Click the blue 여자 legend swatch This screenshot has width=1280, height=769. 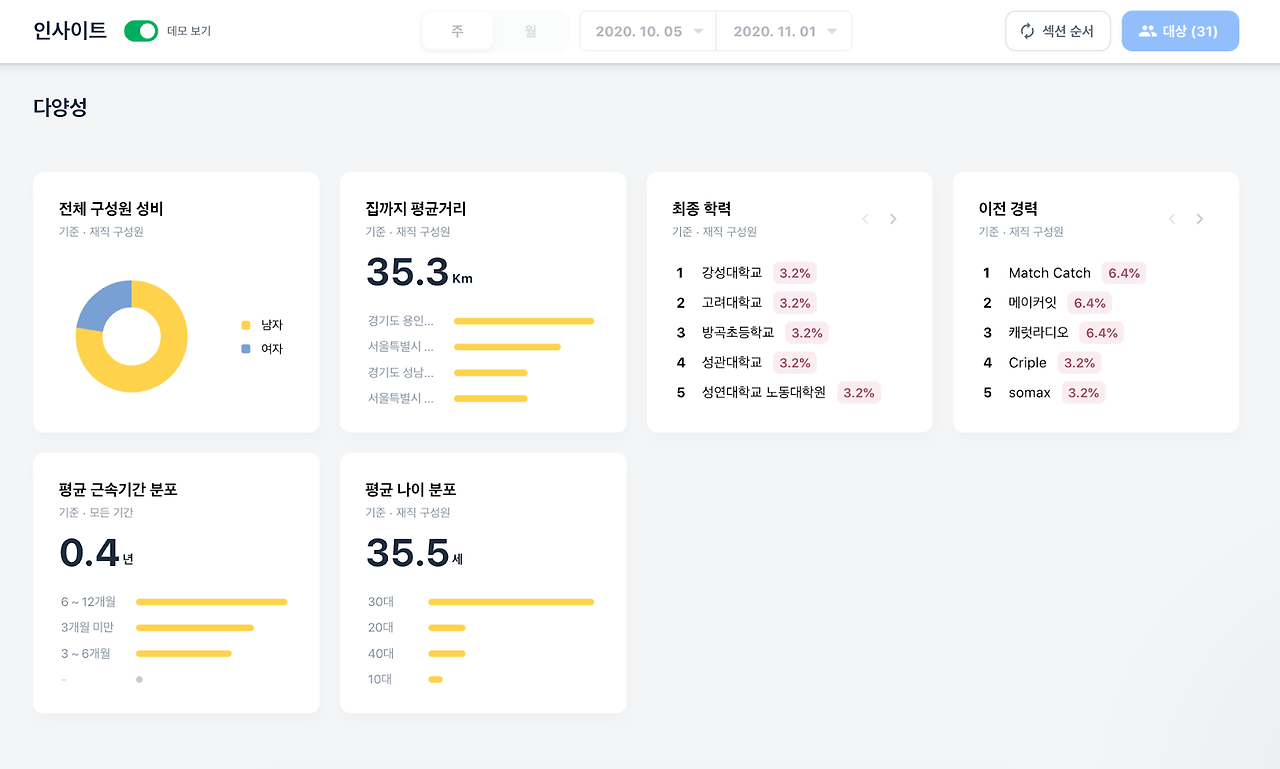(246, 349)
